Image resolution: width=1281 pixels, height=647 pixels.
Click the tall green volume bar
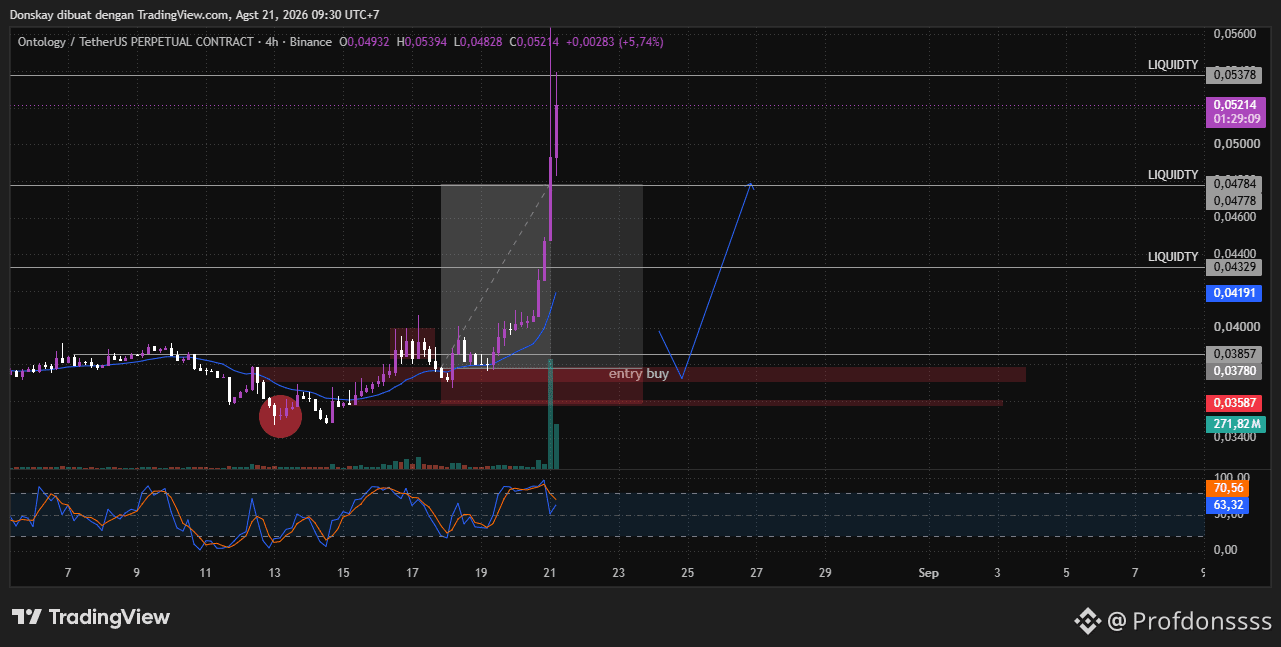[x=551, y=414]
